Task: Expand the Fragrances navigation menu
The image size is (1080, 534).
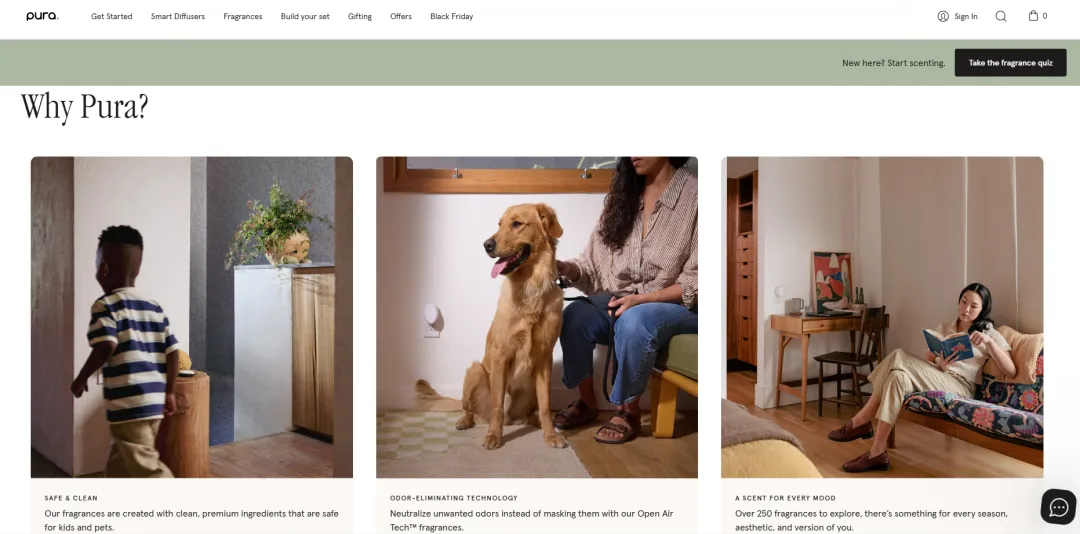Action: (242, 17)
